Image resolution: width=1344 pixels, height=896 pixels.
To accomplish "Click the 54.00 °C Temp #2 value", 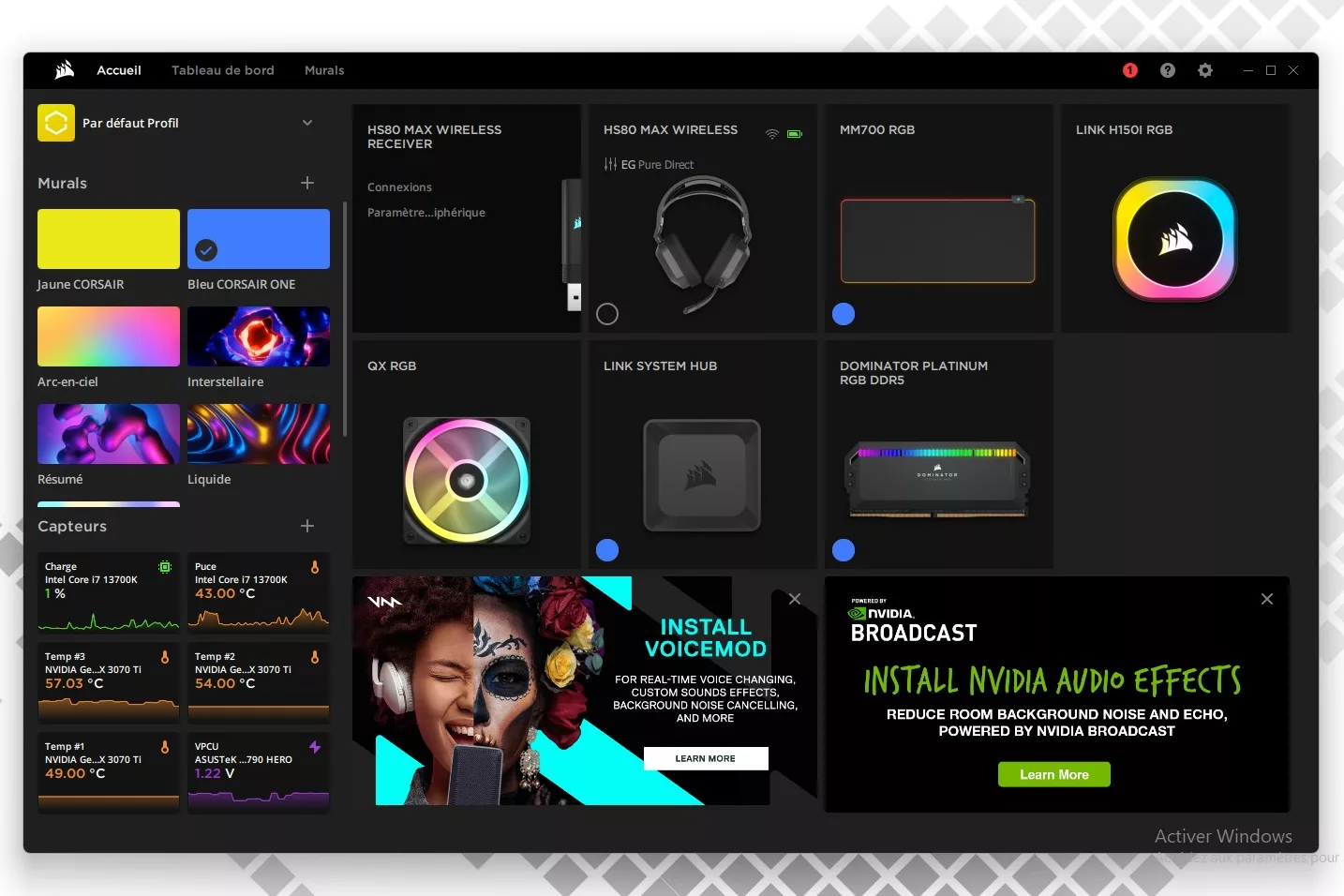I will 225,684.
